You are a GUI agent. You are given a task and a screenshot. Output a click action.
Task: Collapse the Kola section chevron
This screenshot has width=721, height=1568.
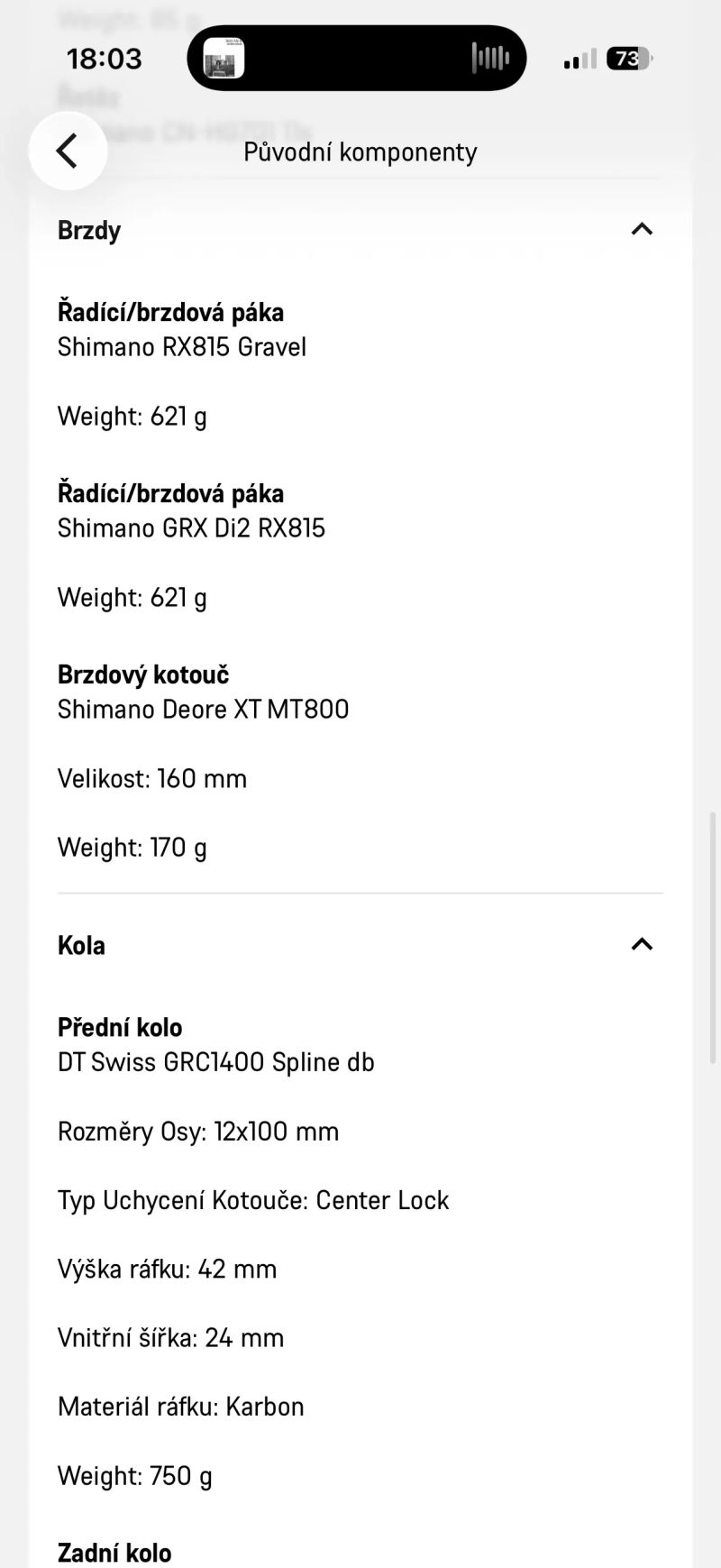click(x=642, y=944)
